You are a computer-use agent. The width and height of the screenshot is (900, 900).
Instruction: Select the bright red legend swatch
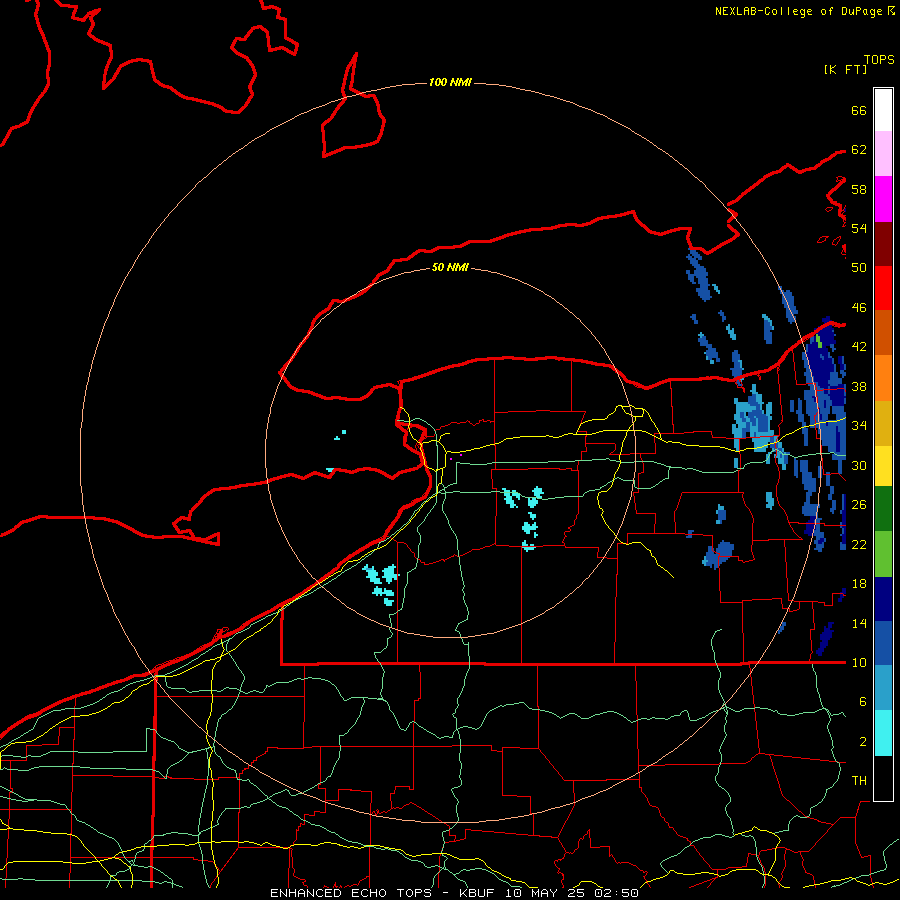coord(883,288)
